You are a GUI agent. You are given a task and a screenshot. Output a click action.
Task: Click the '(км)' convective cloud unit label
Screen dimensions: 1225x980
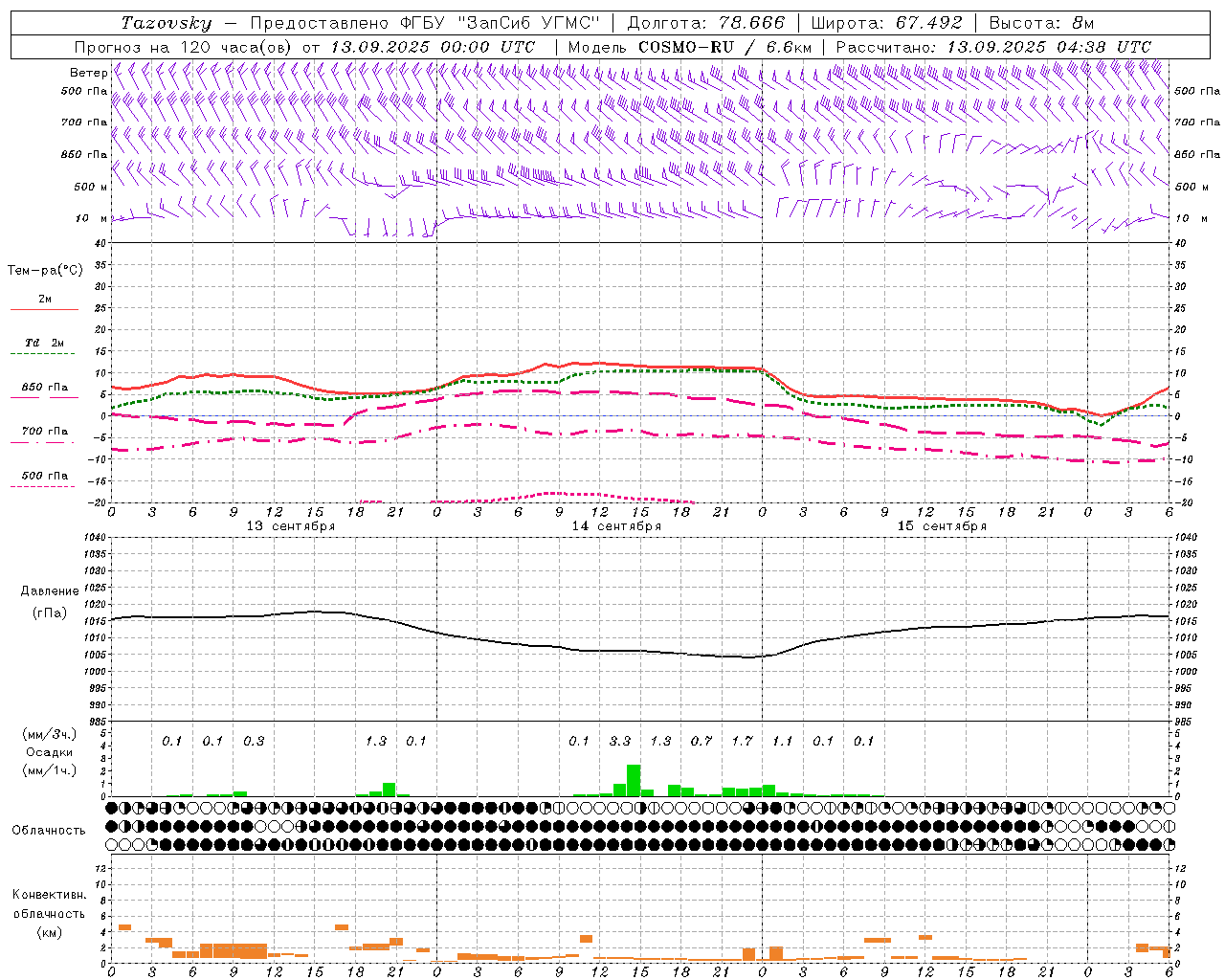pyautogui.click(x=49, y=932)
